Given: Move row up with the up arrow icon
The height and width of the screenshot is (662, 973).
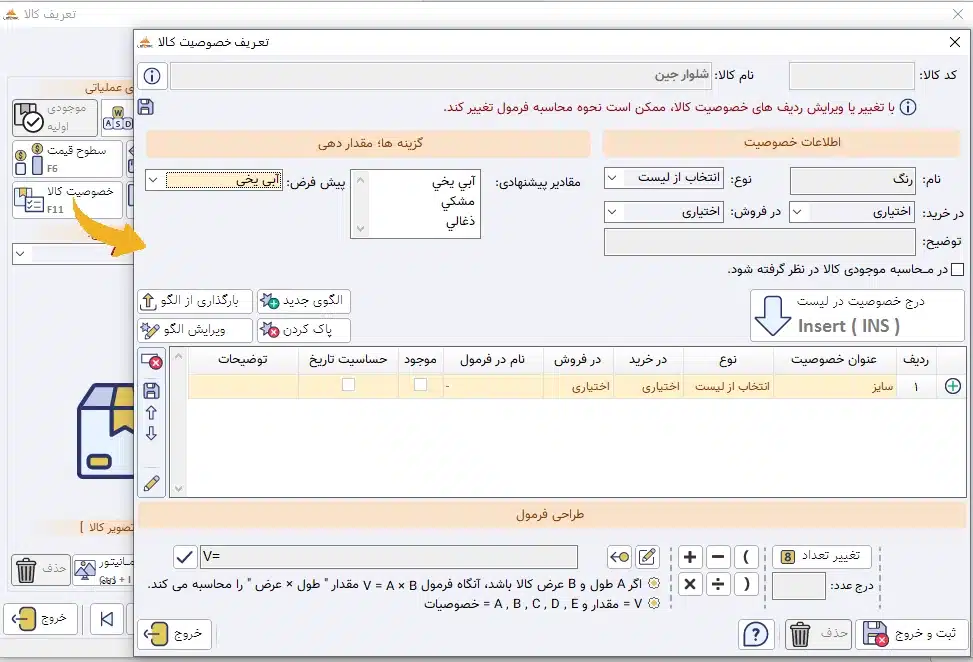Looking at the screenshot, I should coord(151,413).
